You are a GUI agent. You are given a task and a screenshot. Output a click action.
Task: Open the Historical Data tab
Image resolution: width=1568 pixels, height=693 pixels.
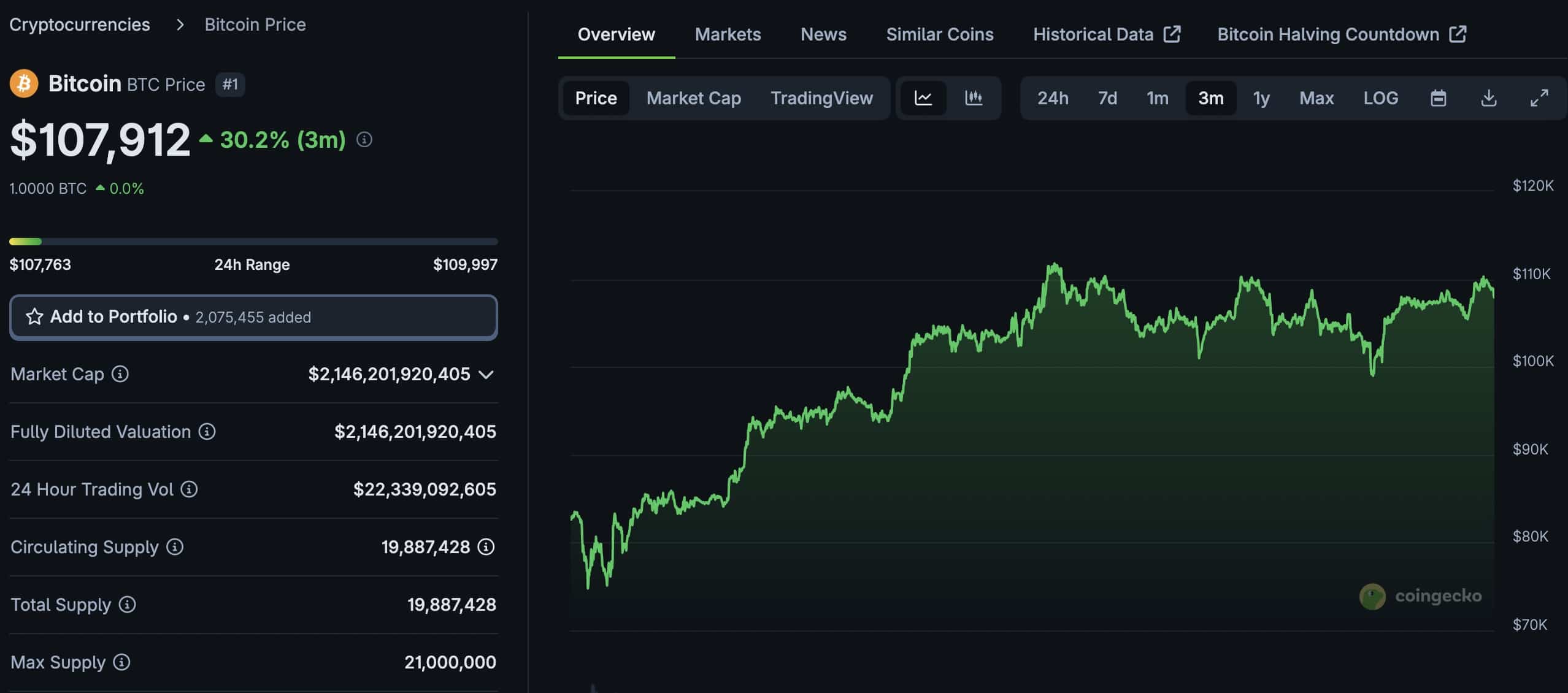[x=1107, y=34]
